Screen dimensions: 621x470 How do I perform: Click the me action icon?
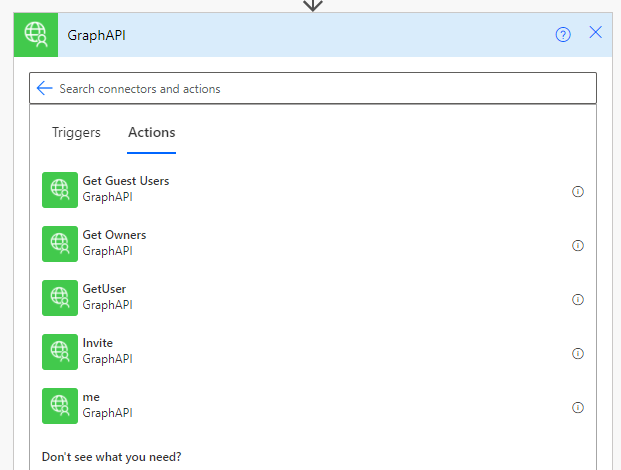pyautogui.click(x=60, y=406)
